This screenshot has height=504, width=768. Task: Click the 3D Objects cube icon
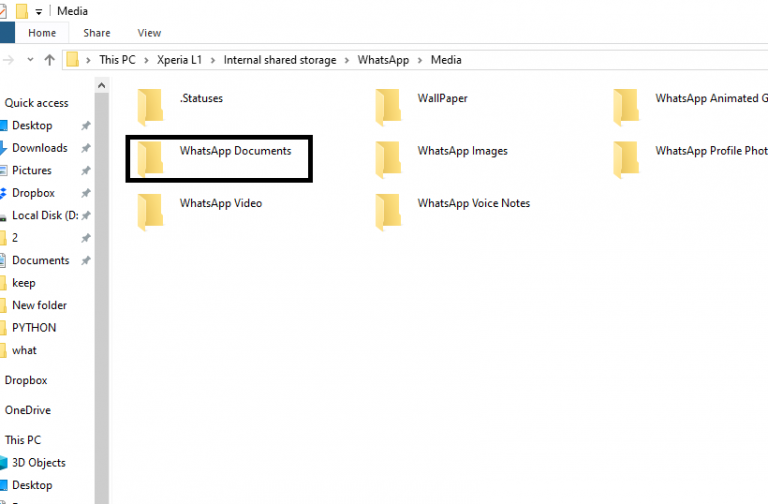tap(3, 463)
